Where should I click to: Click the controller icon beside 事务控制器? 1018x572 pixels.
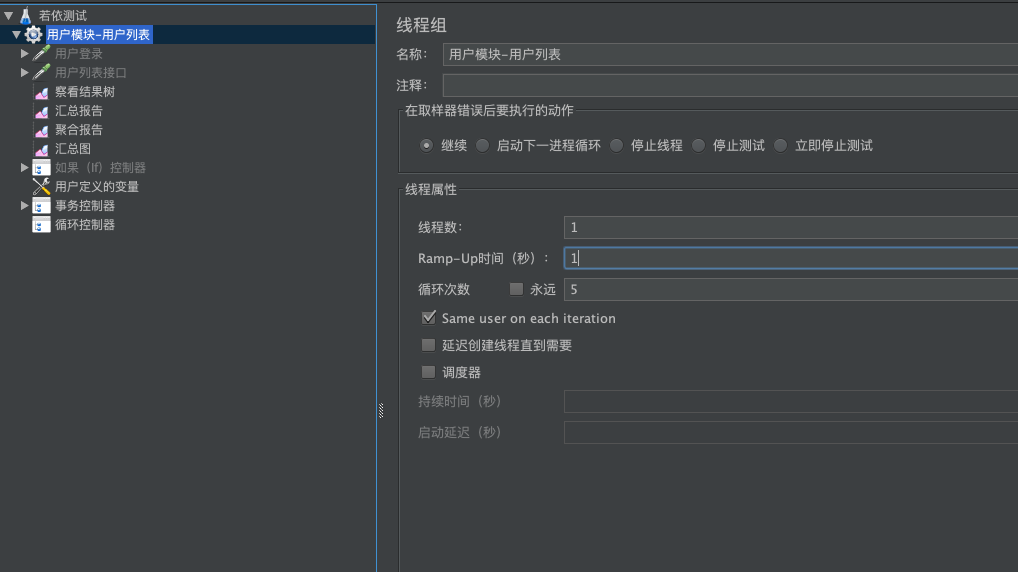pyautogui.click(x=41, y=206)
